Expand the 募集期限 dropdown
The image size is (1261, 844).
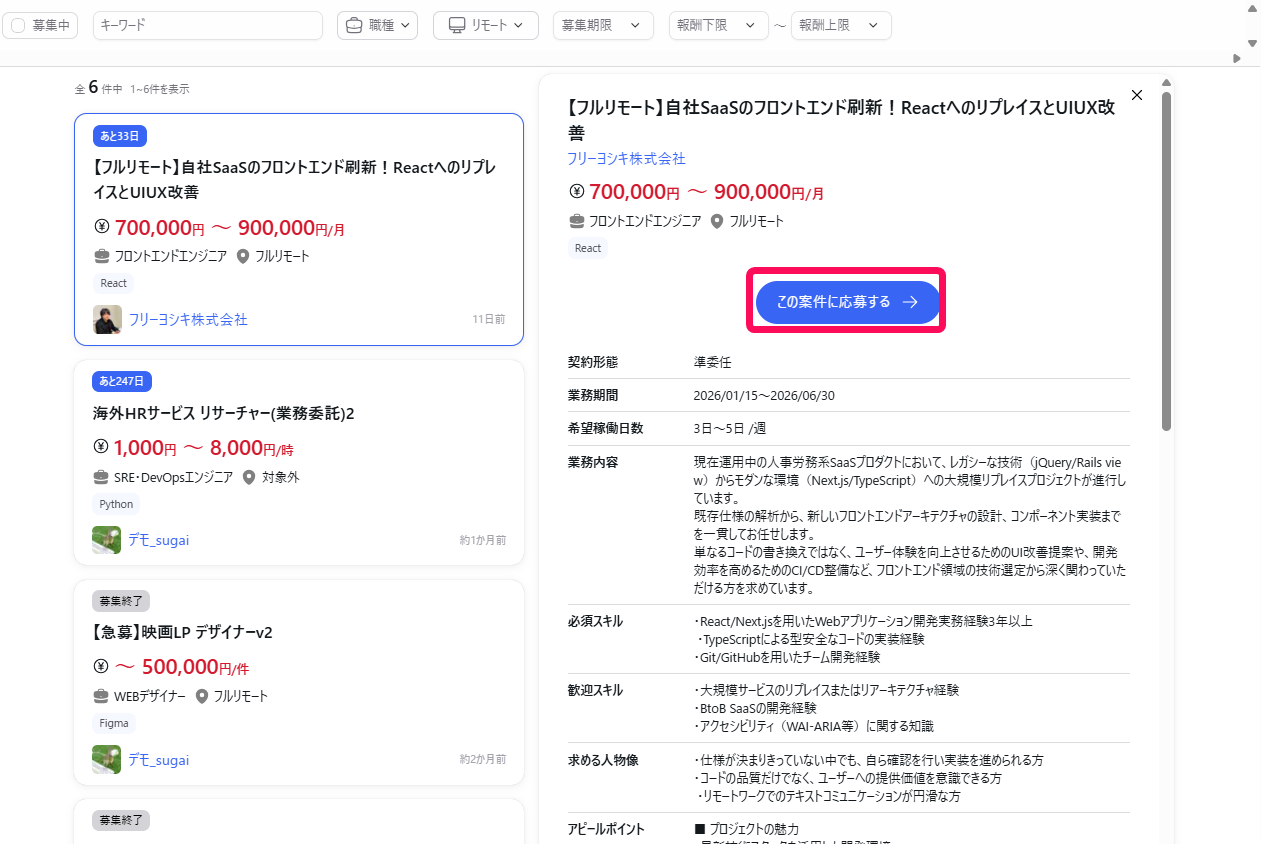(603, 26)
